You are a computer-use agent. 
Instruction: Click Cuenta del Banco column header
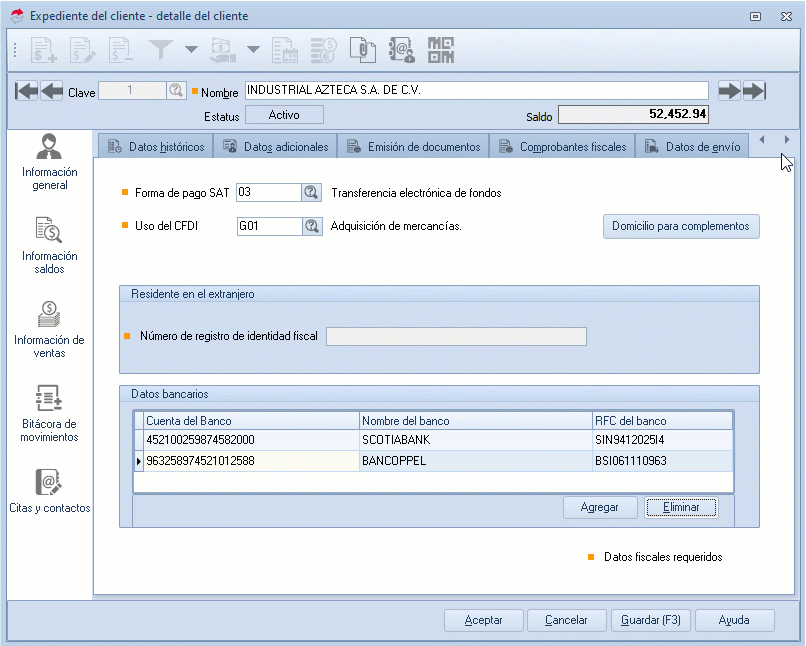coord(251,421)
